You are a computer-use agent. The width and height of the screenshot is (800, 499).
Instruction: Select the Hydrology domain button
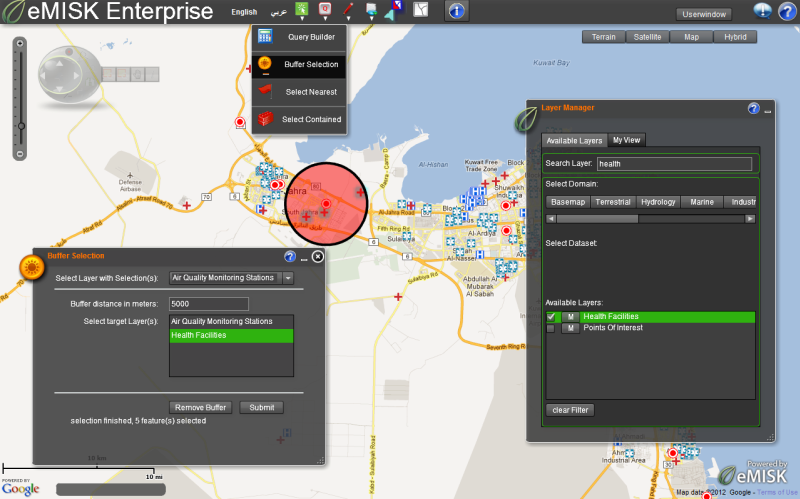click(x=658, y=202)
